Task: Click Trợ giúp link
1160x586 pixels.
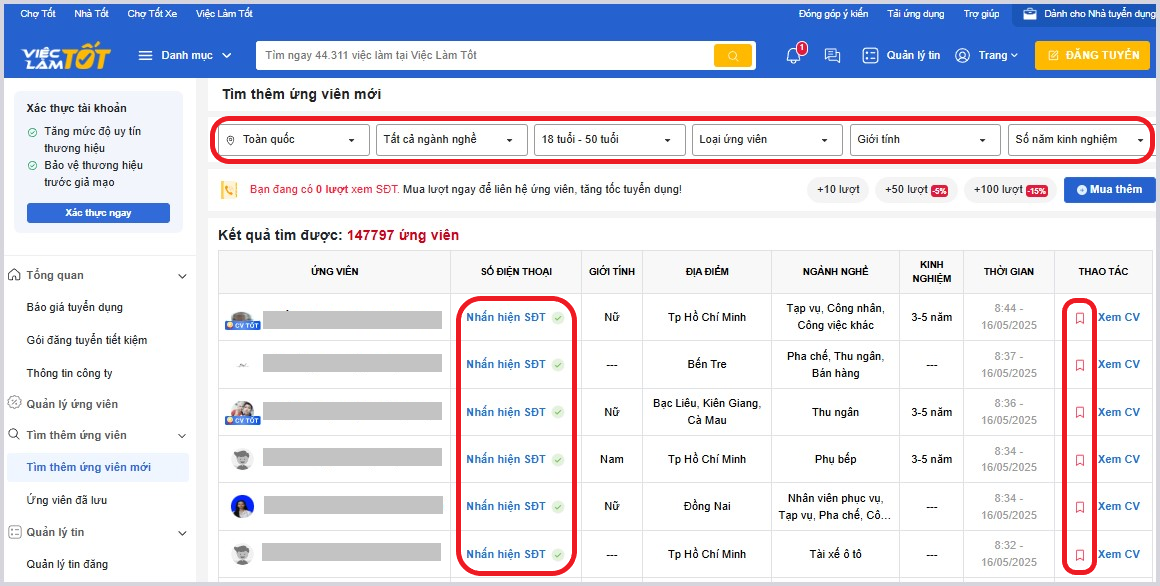Action: pyautogui.click(x=982, y=13)
